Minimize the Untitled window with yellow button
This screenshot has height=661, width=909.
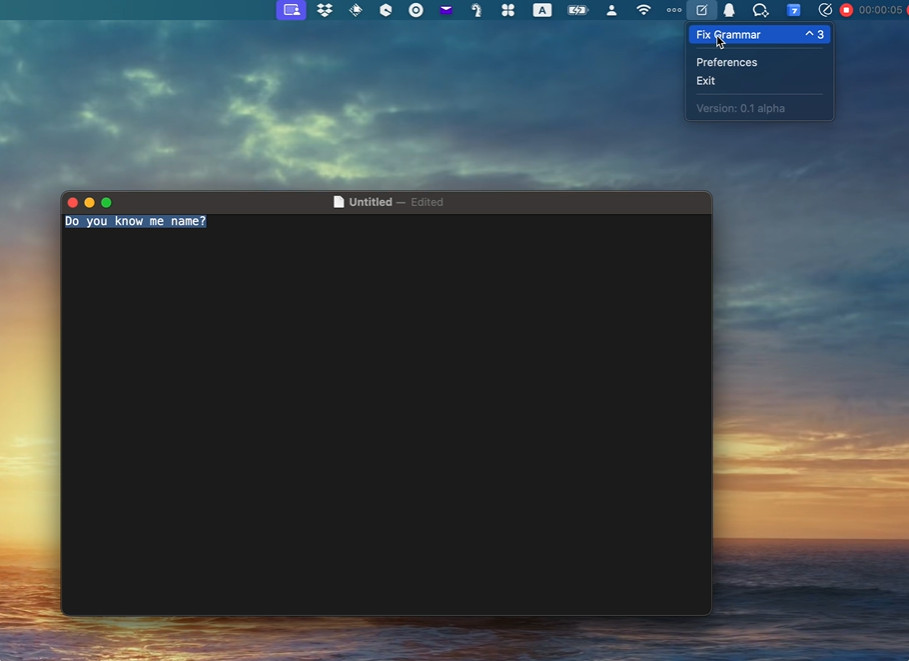click(x=89, y=202)
